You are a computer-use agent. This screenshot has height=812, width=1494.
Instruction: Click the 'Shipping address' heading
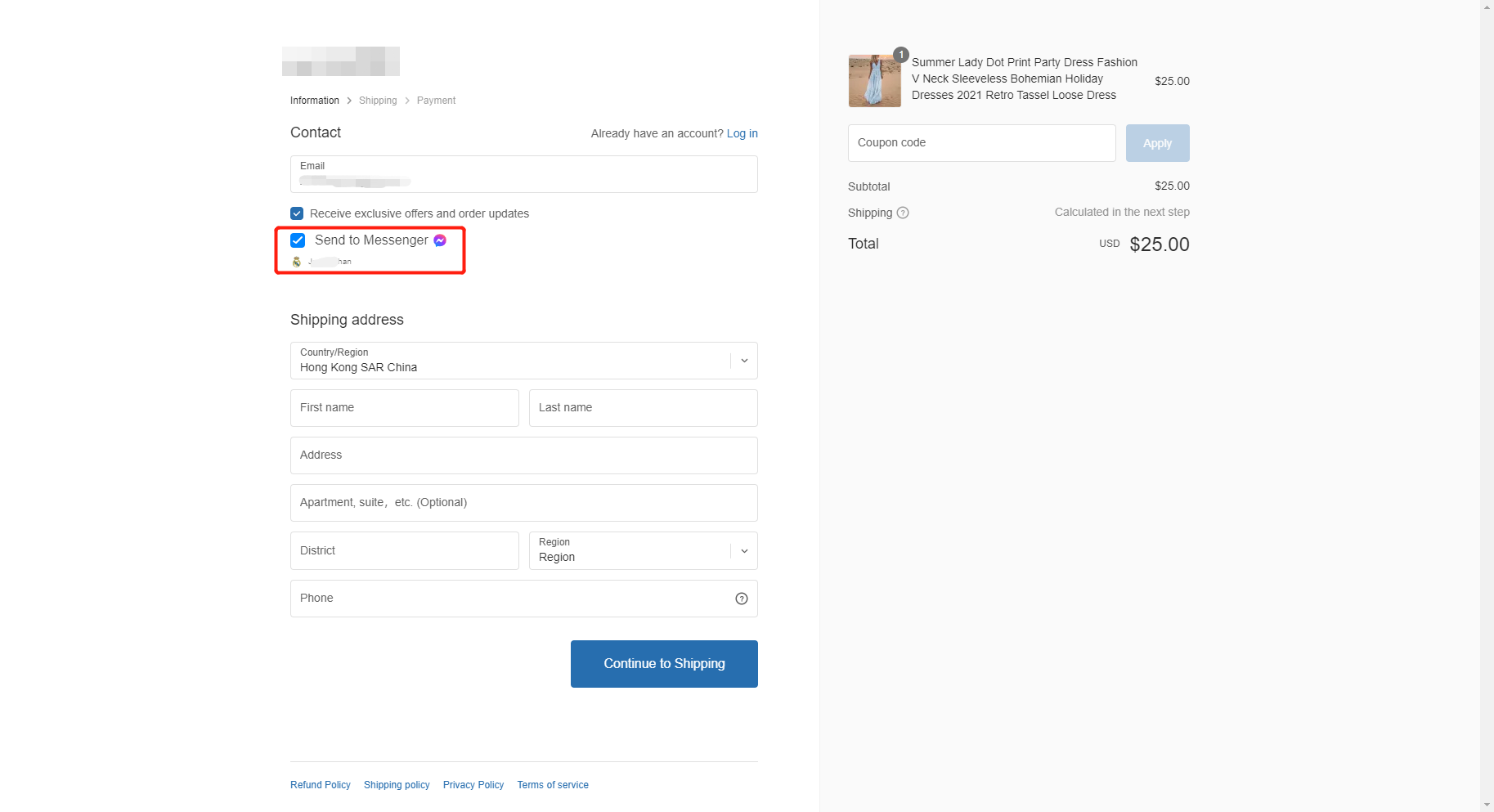coord(347,320)
